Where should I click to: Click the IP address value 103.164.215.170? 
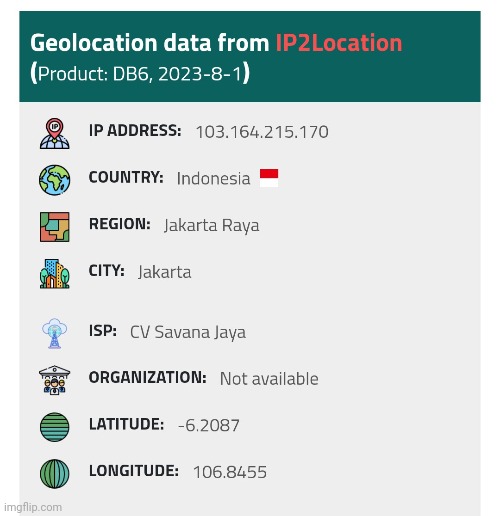pyautogui.click(x=262, y=132)
